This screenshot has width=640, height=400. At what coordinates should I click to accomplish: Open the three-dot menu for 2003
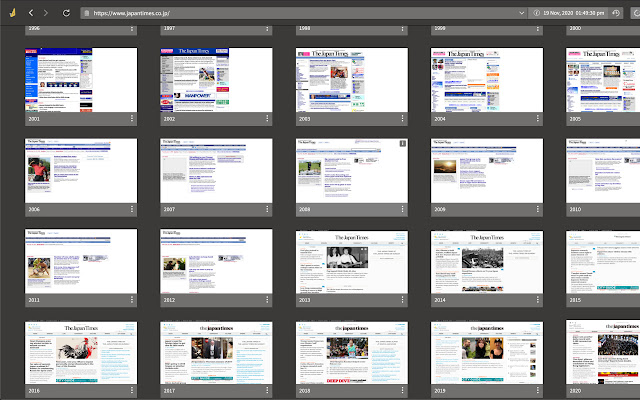click(x=402, y=118)
